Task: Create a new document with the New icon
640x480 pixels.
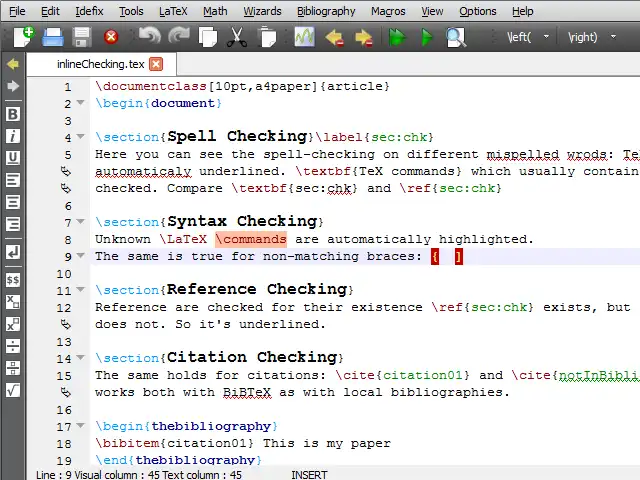Action: click(x=23, y=37)
